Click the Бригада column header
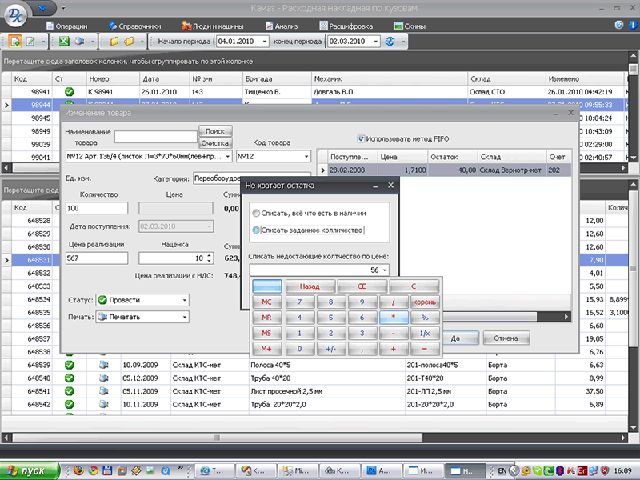The width and height of the screenshot is (640, 480). pyautogui.click(x=277, y=79)
